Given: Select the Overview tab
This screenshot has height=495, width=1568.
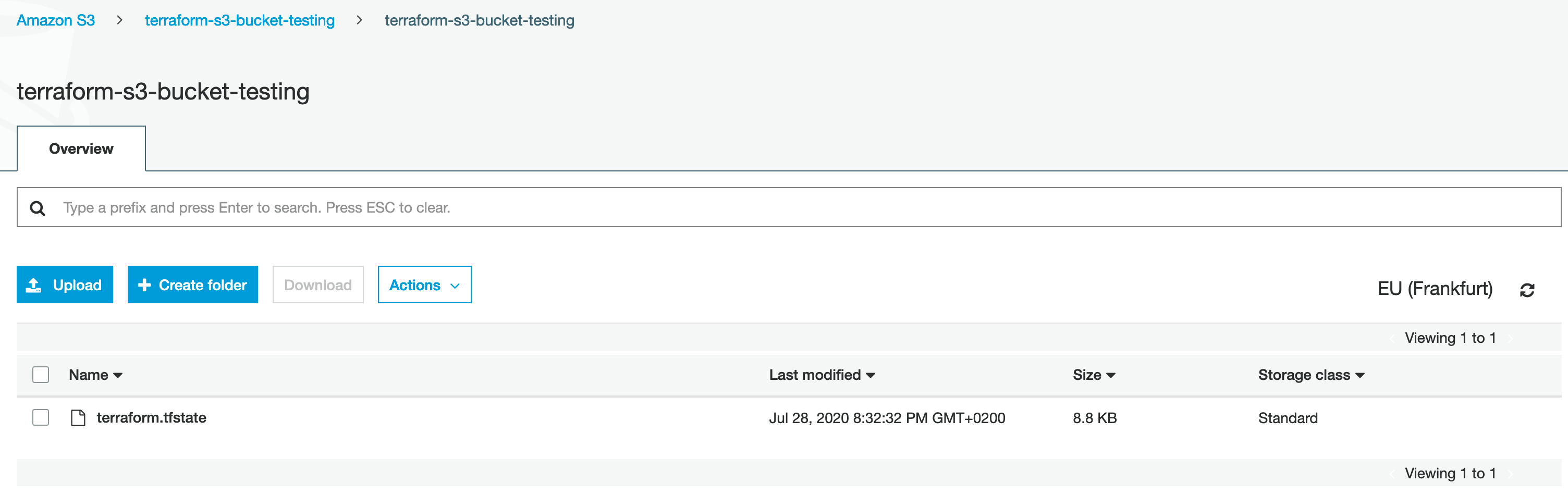Looking at the screenshot, I should 81,149.
